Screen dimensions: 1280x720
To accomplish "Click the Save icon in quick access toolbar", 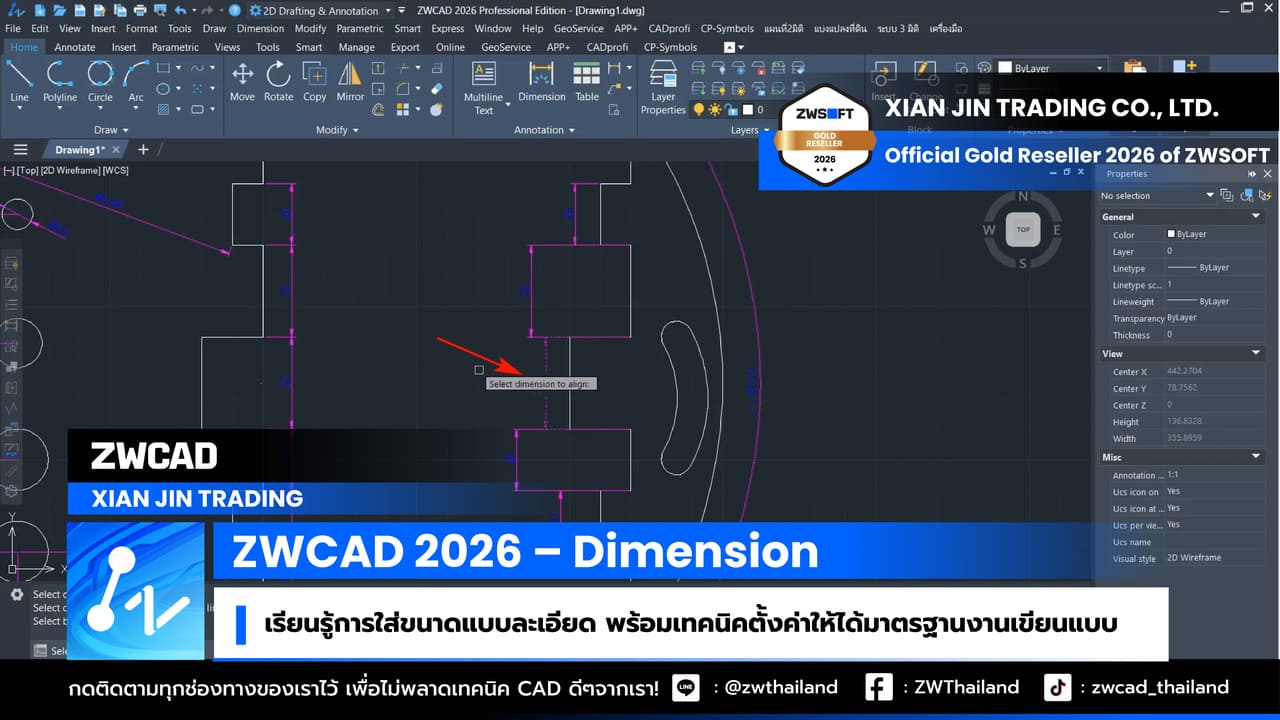I will coord(80,10).
